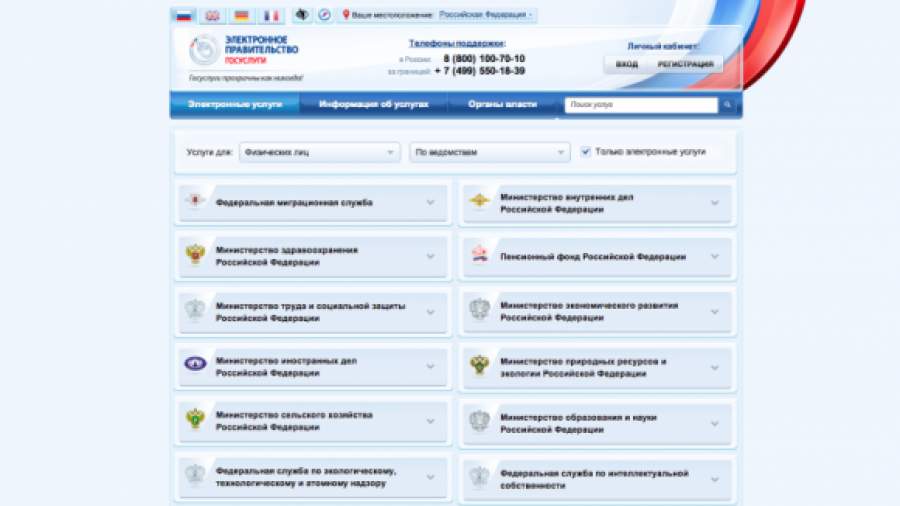This screenshot has width=900, height=506.
Task: Open the Информация об услугах tab
Action: [374, 104]
